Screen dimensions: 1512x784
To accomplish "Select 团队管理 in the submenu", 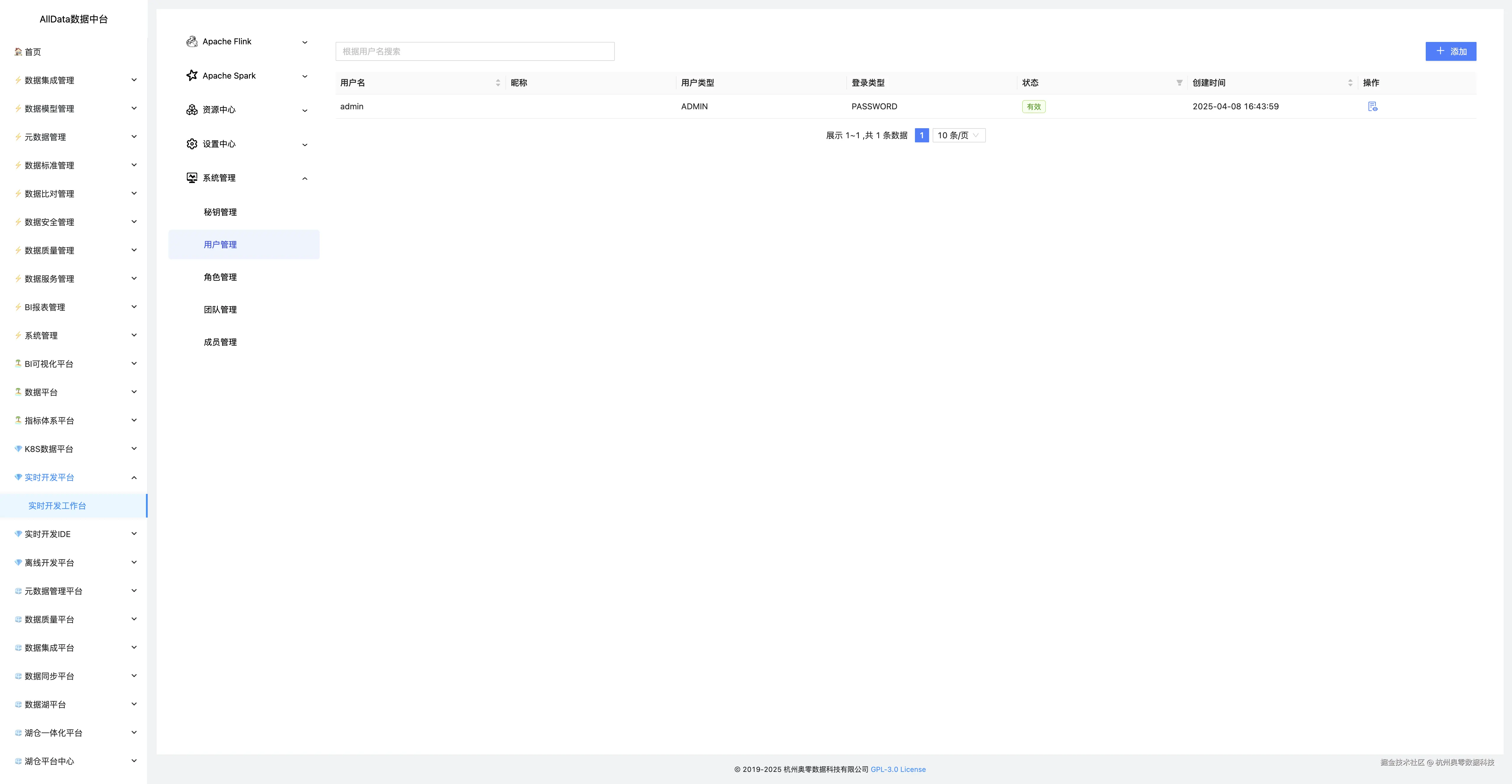I will [x=220, y=310].
